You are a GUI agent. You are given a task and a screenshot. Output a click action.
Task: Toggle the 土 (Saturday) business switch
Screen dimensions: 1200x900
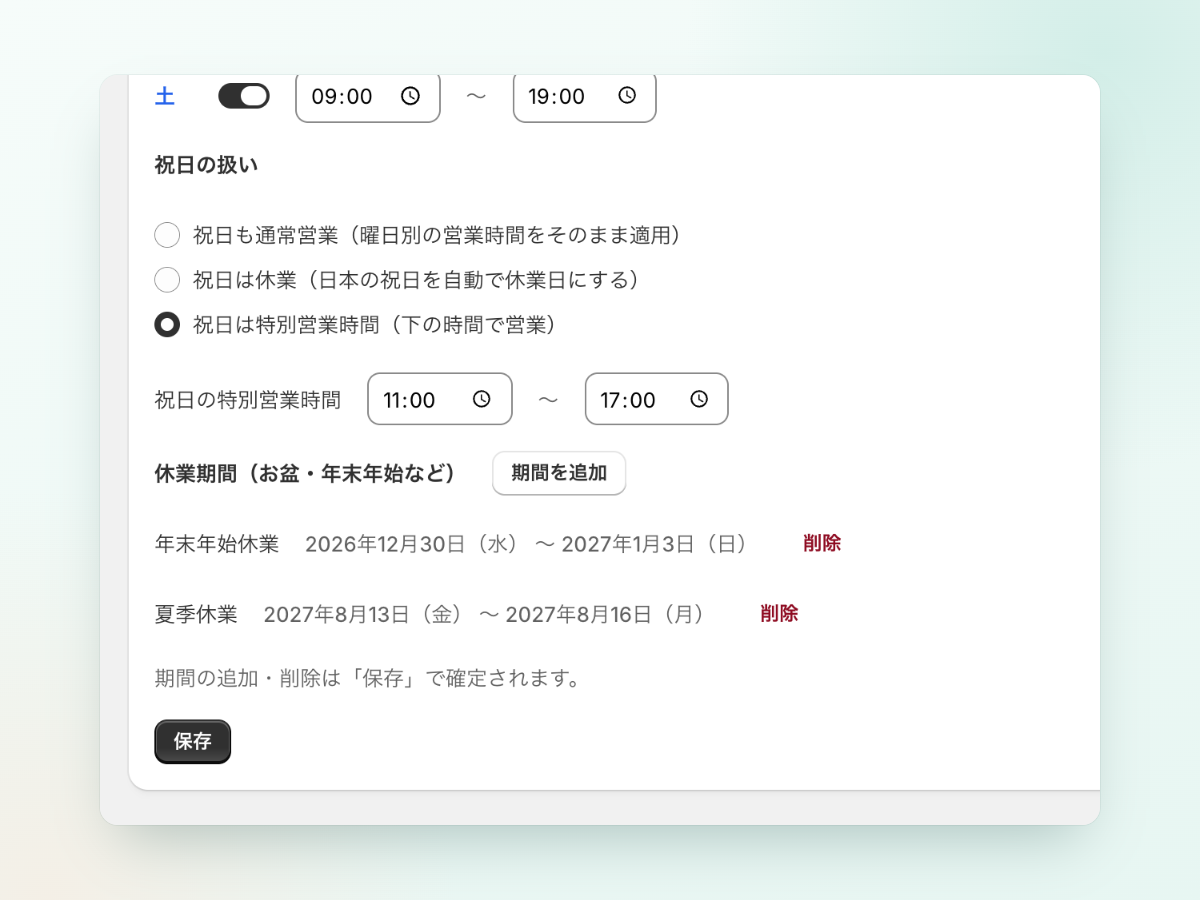[244, 96]
